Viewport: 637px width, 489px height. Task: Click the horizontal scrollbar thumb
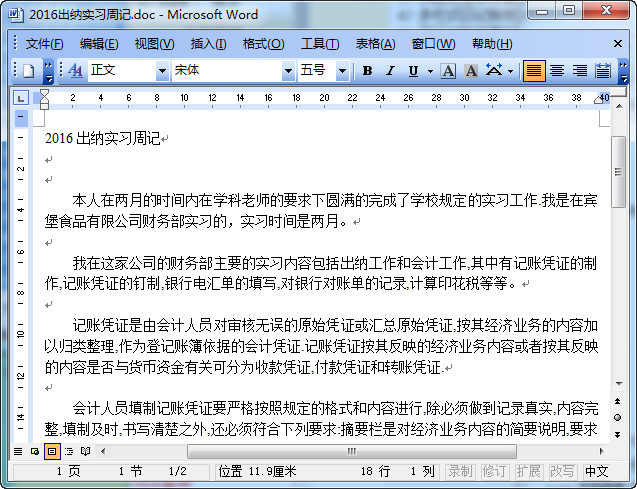pyautogui.click(x=352, y=451)
